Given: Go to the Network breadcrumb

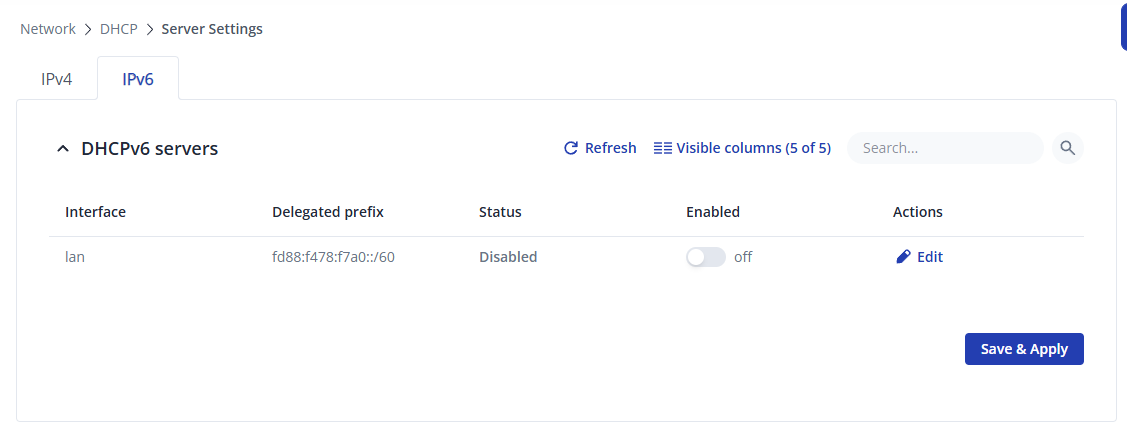Looking at the screenshot, I should pyautogui.click(x=47, y=29).
